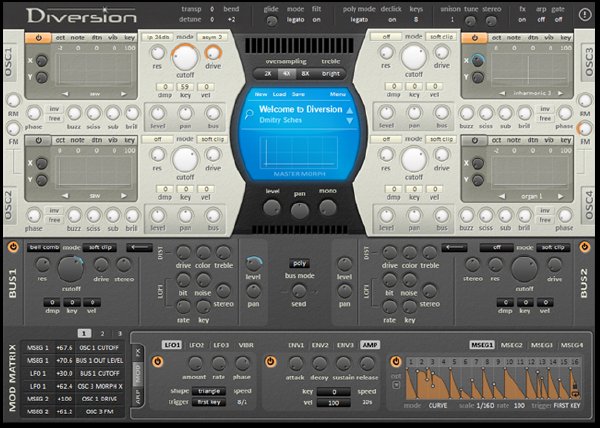This screenshot has height=428, width=600.
Task: Select previous OSC4 waveform left arrow
Action: (502, 196)
